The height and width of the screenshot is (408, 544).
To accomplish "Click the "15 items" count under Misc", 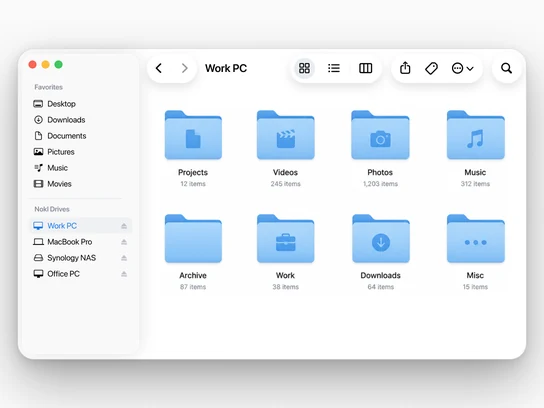I will pyautogui.click(x=475, y=287).
